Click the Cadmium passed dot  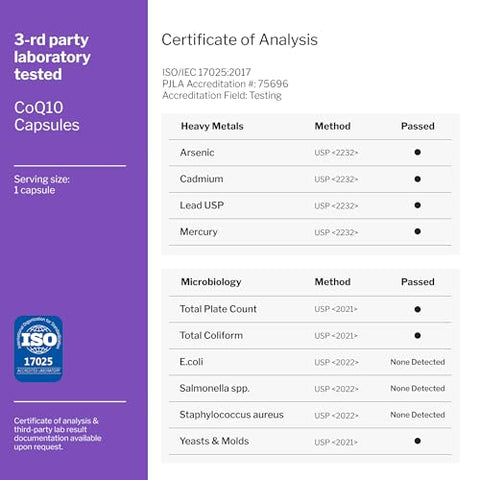coord(417,179)
